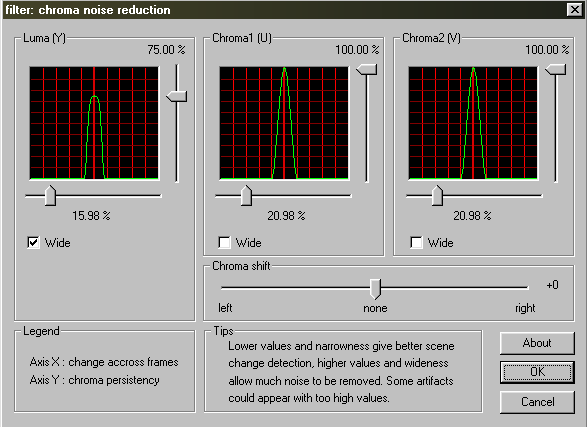Click the Chroma1 (U) curve graph
Screen dimensions: 587x427
[x=284, y=123]
